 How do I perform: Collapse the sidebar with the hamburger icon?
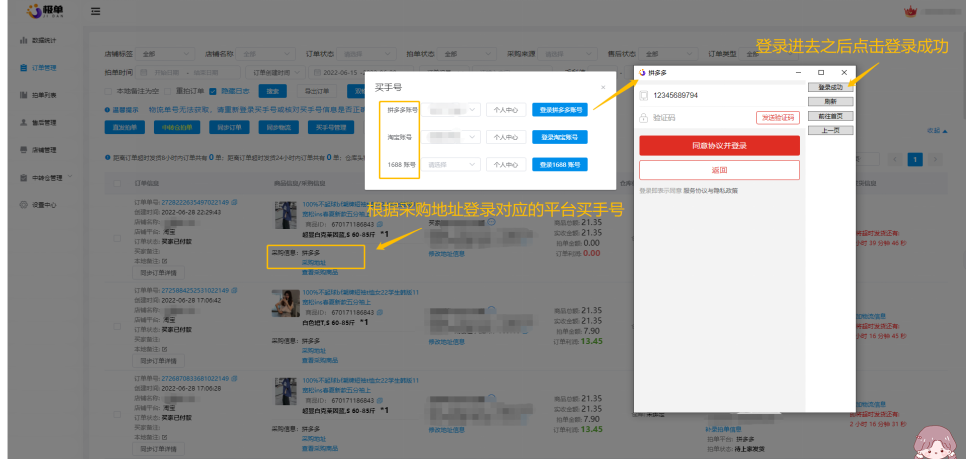pos(95,11)
